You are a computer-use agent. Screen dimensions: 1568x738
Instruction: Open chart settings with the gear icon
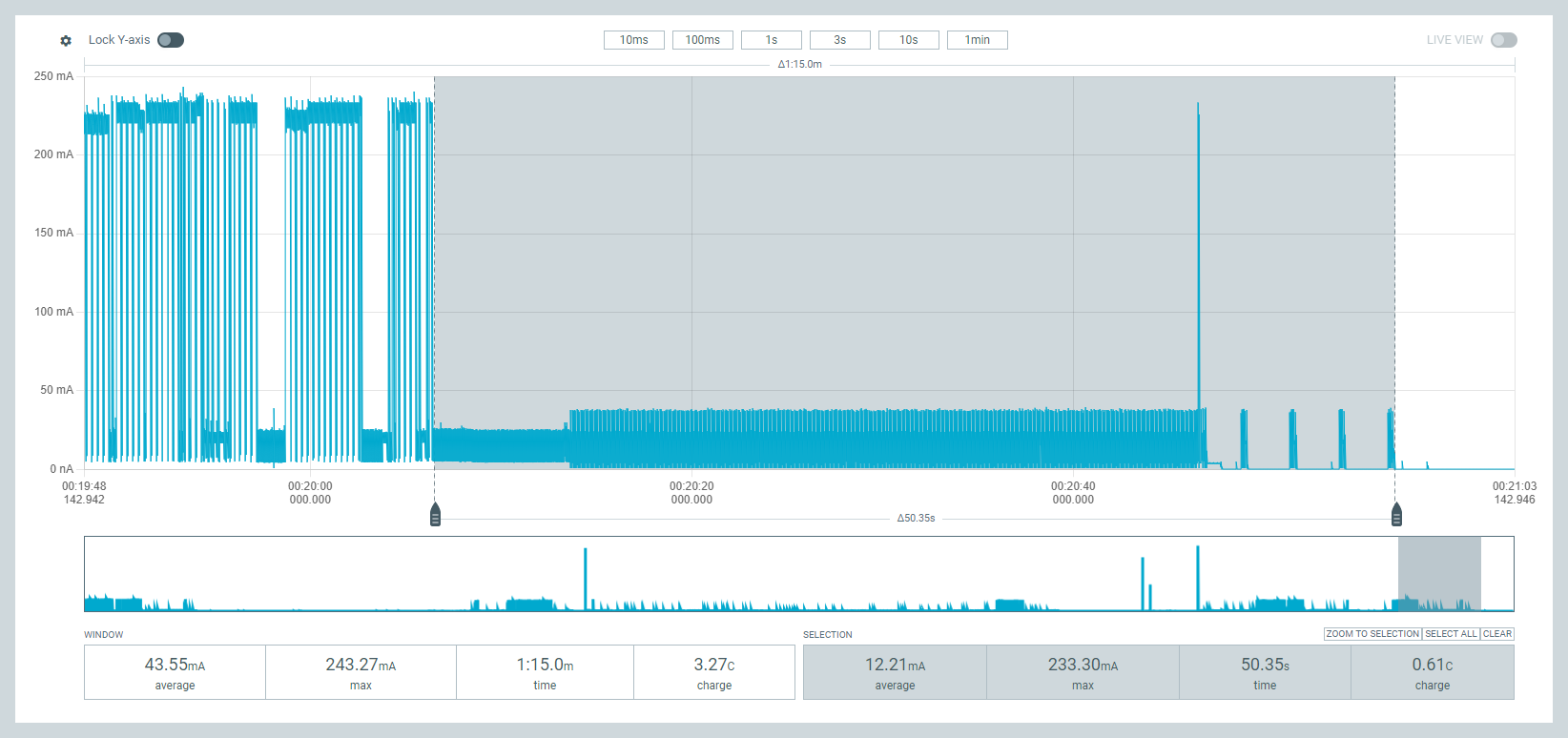point(66,41)
